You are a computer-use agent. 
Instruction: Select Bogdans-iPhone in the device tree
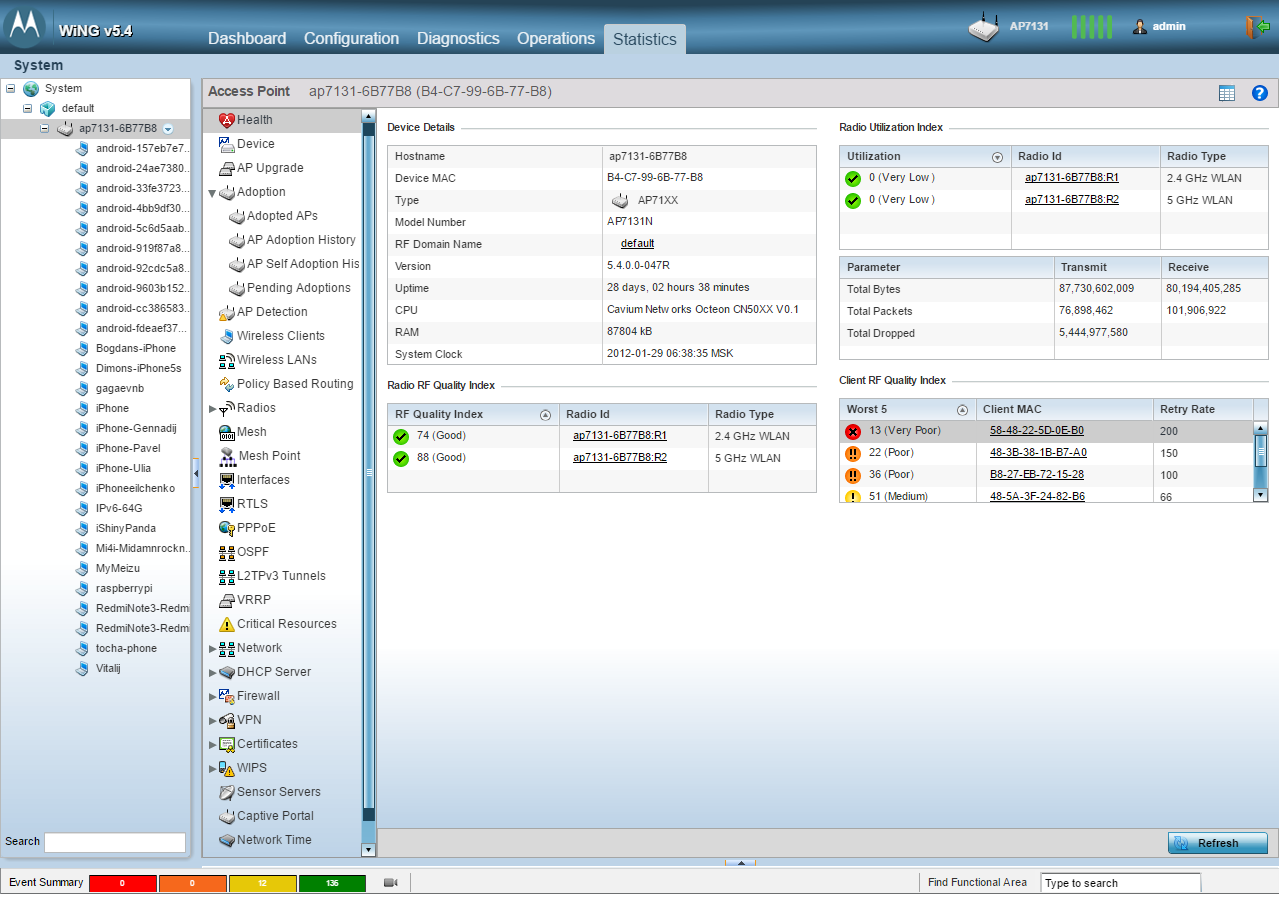(136, 348)
